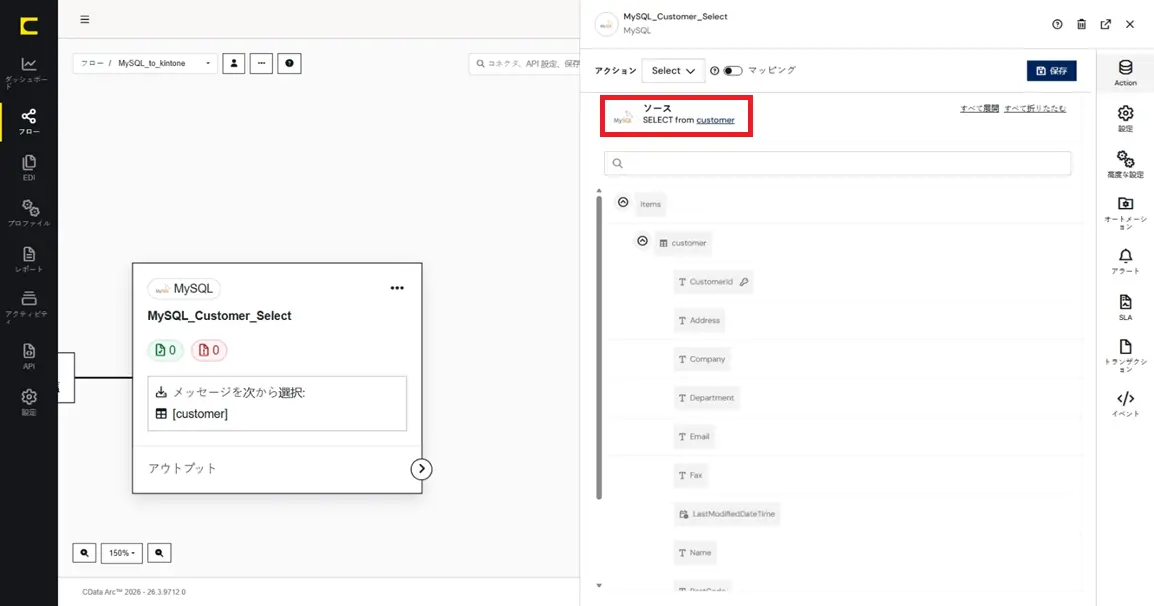
Task: Select the LastModifiedDateTime column
Action: coord(726,514)
